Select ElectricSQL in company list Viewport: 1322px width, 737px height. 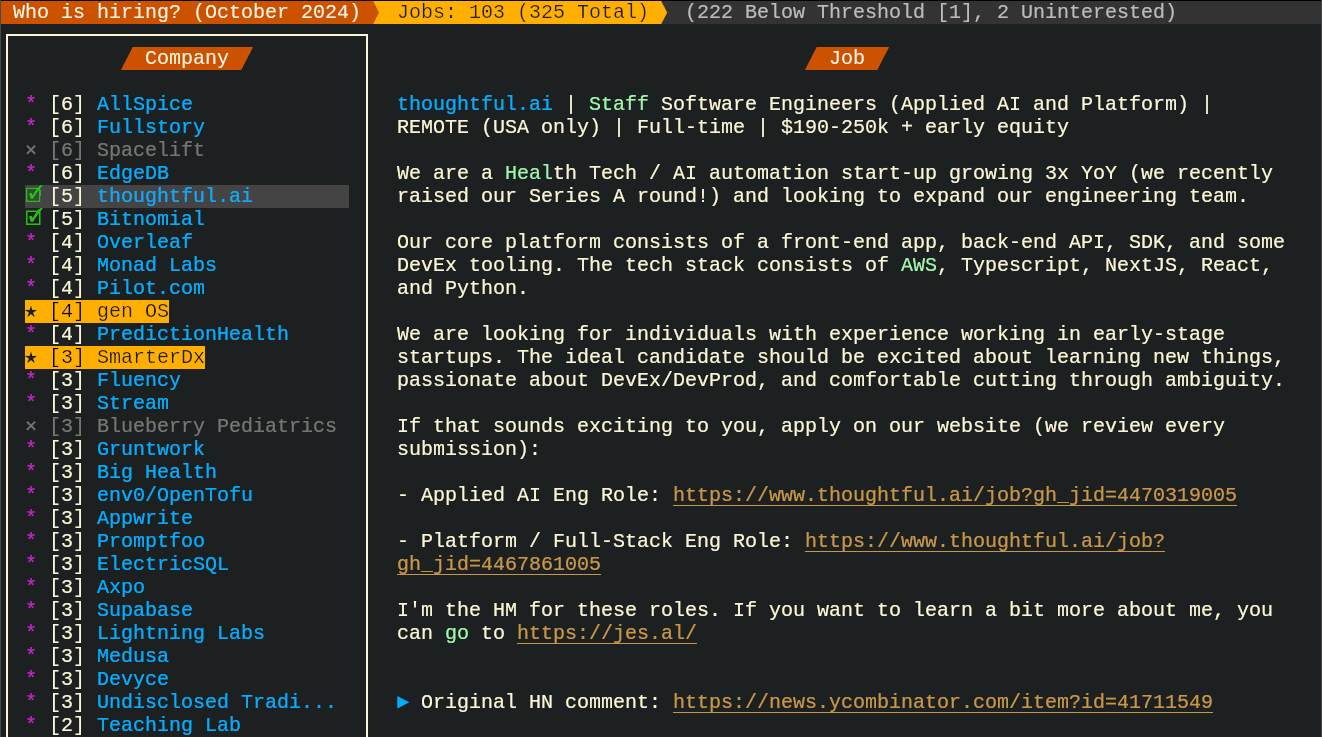[x=163, y=564]
